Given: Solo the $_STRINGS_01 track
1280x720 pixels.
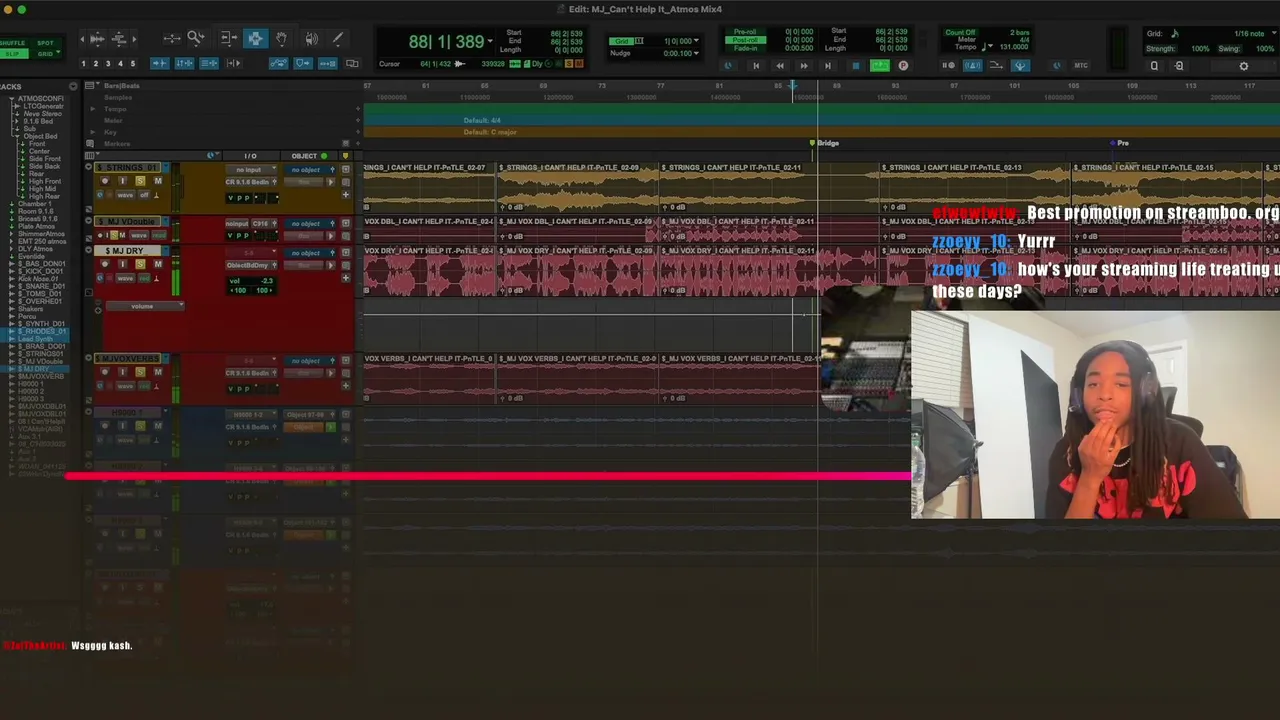Looking at the screenshot, I should point(140,181).
